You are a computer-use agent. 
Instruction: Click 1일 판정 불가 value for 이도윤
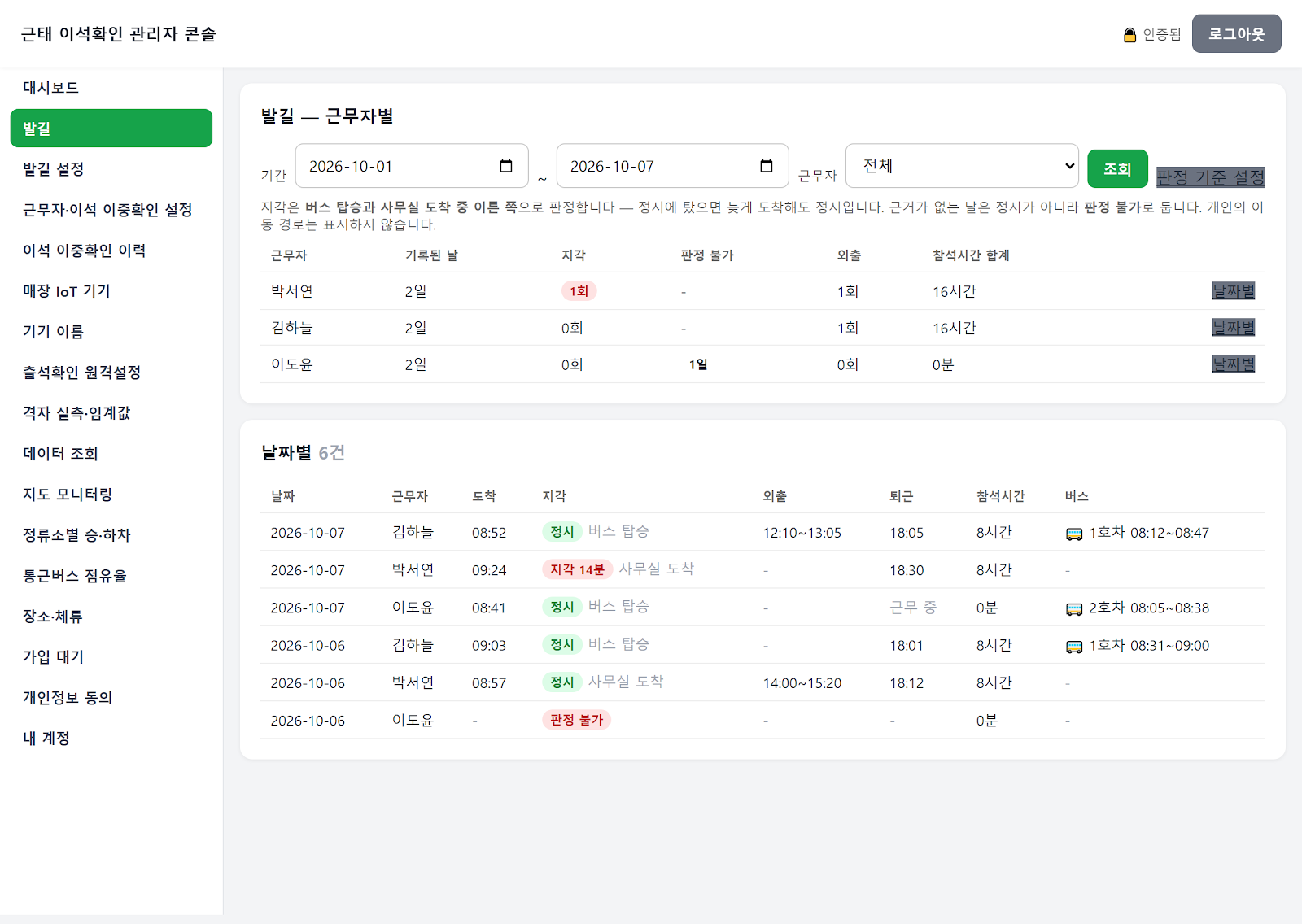(697, 364)
